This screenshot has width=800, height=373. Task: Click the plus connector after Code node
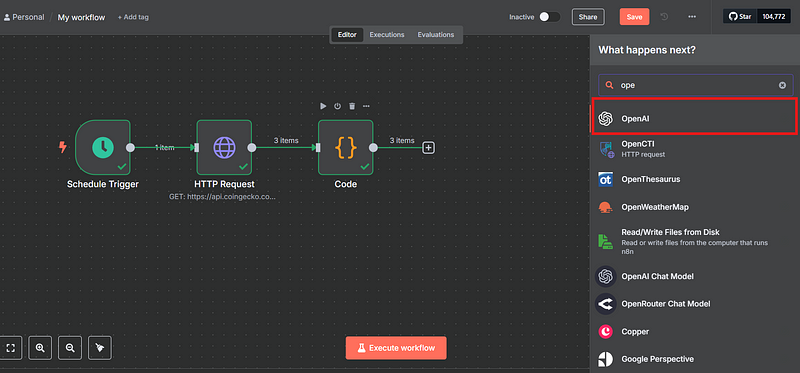429,148
